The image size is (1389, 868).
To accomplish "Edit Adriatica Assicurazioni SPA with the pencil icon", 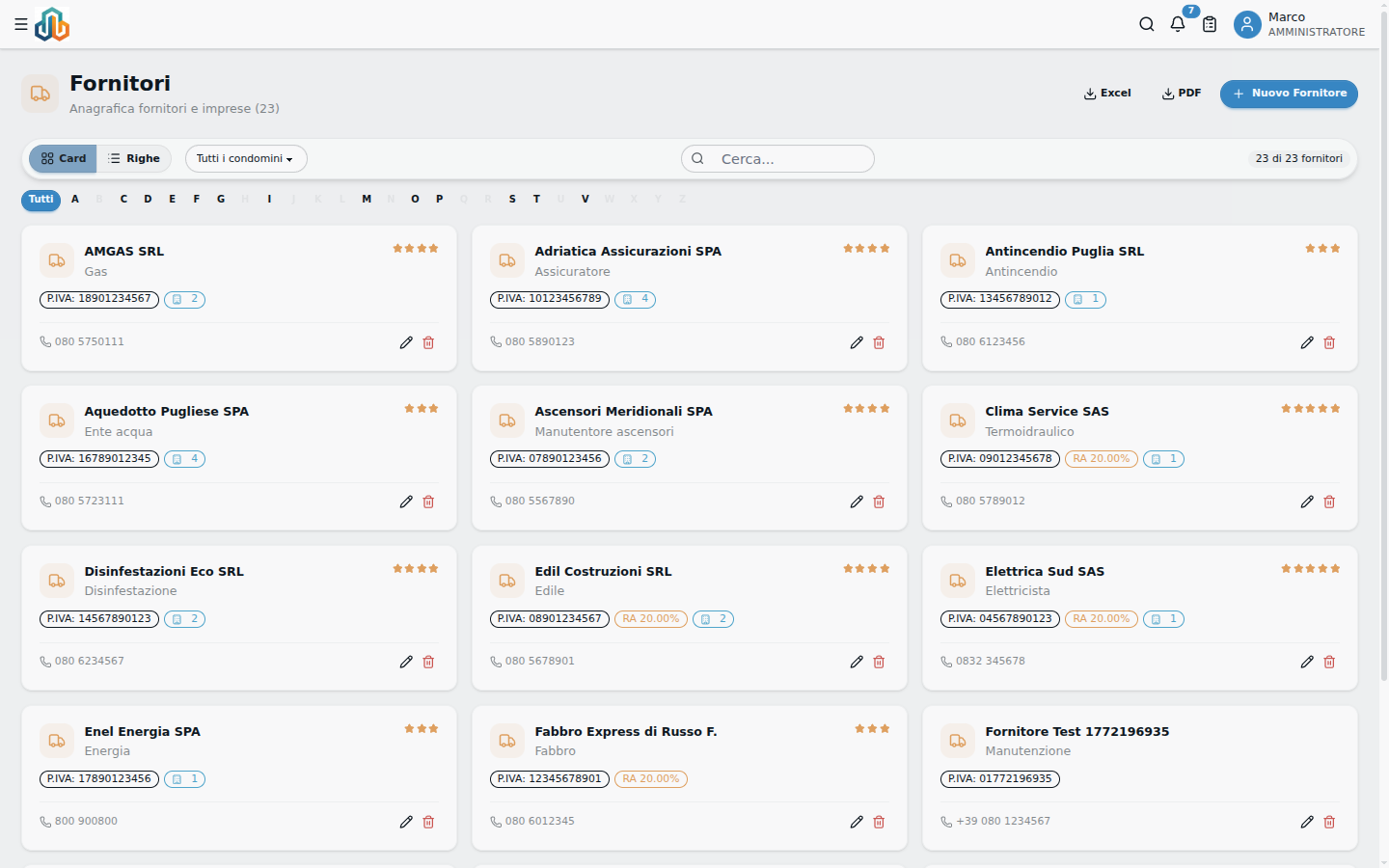I will [x=857, y=342].
